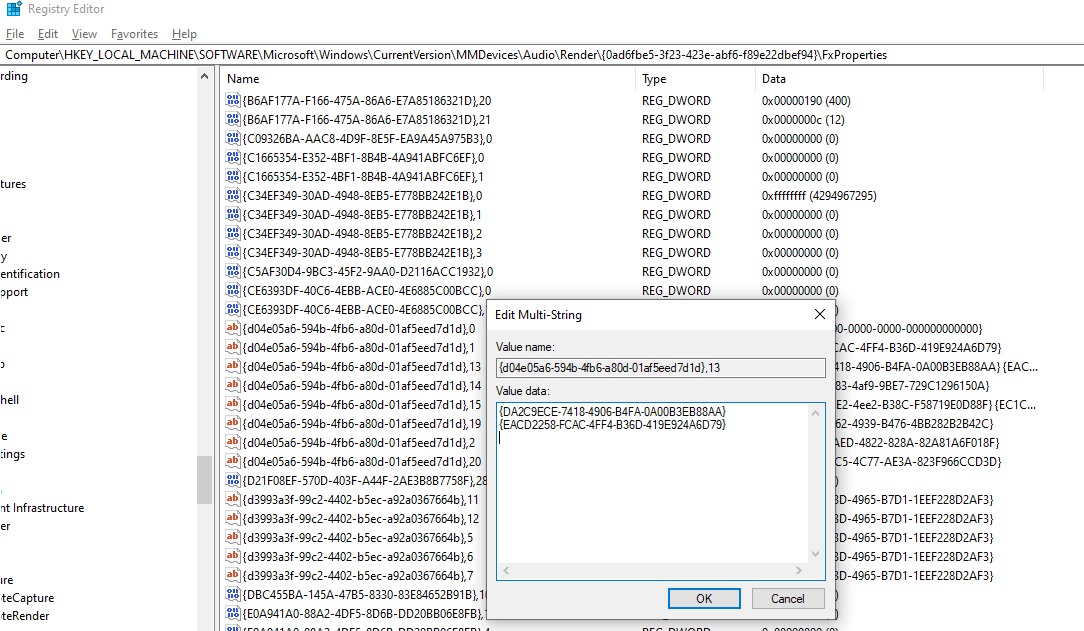
Task: Click string icon of {d04e05a6-594b-4fb6-a80d-01af5eed7d1d},15
Action: click(x=233, y=404)
